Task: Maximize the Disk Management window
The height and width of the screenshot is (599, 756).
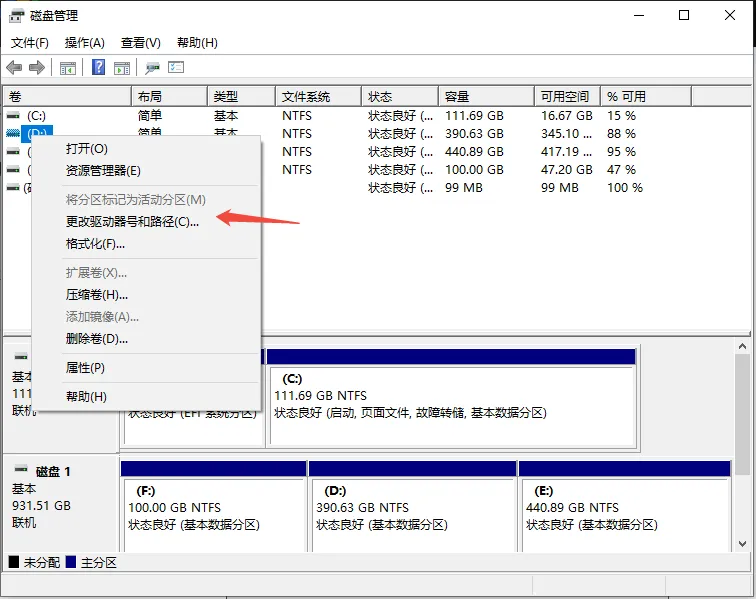Action: (684, 15)
